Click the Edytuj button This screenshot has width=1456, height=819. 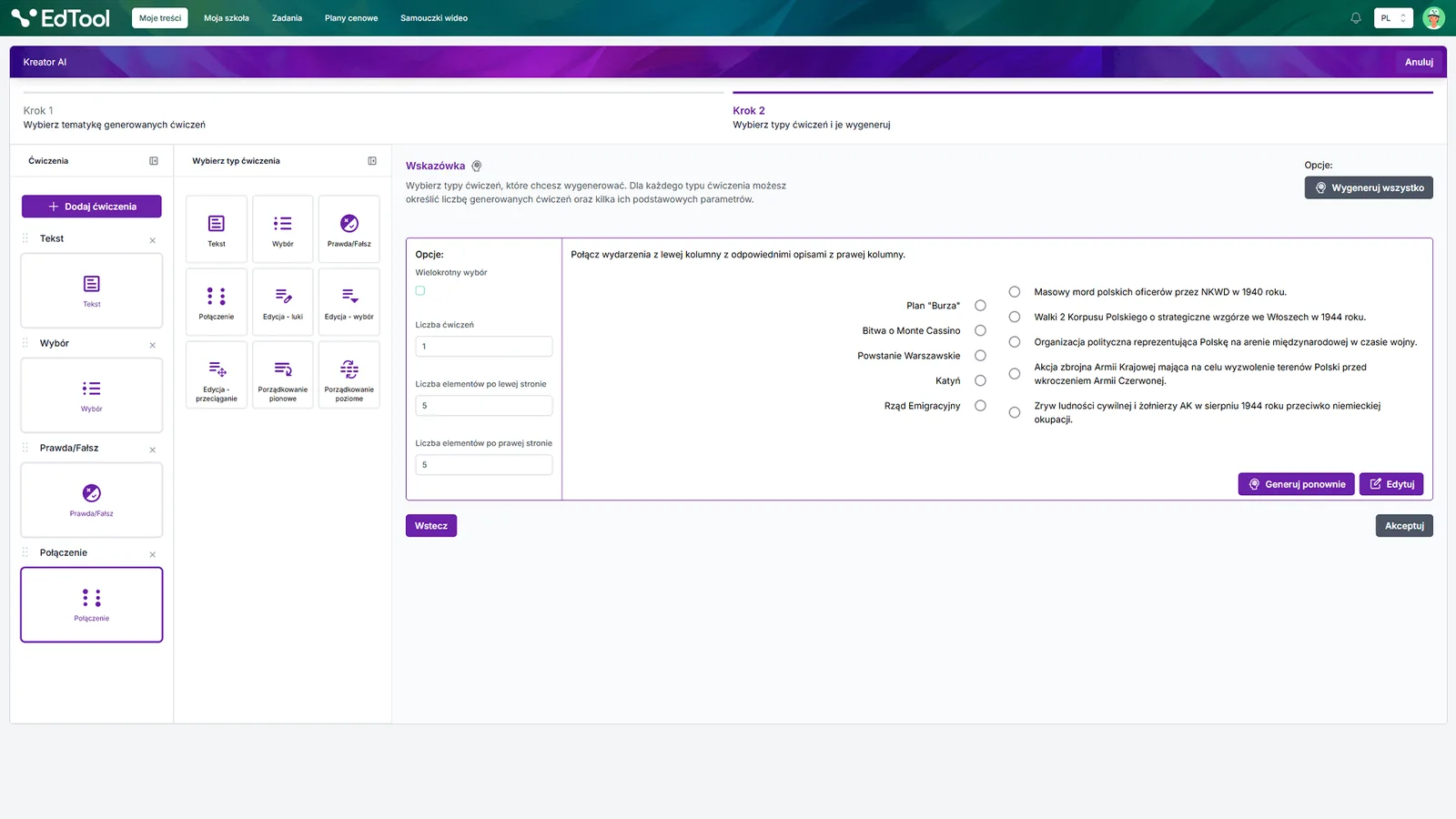pos(1391,484)
